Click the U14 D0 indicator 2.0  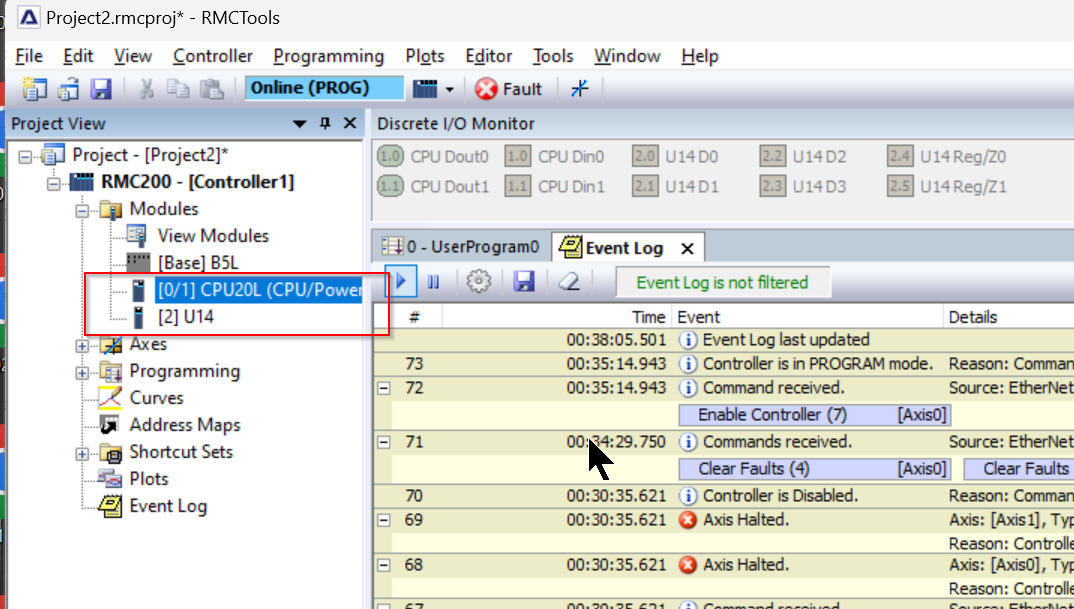(645, 156)
